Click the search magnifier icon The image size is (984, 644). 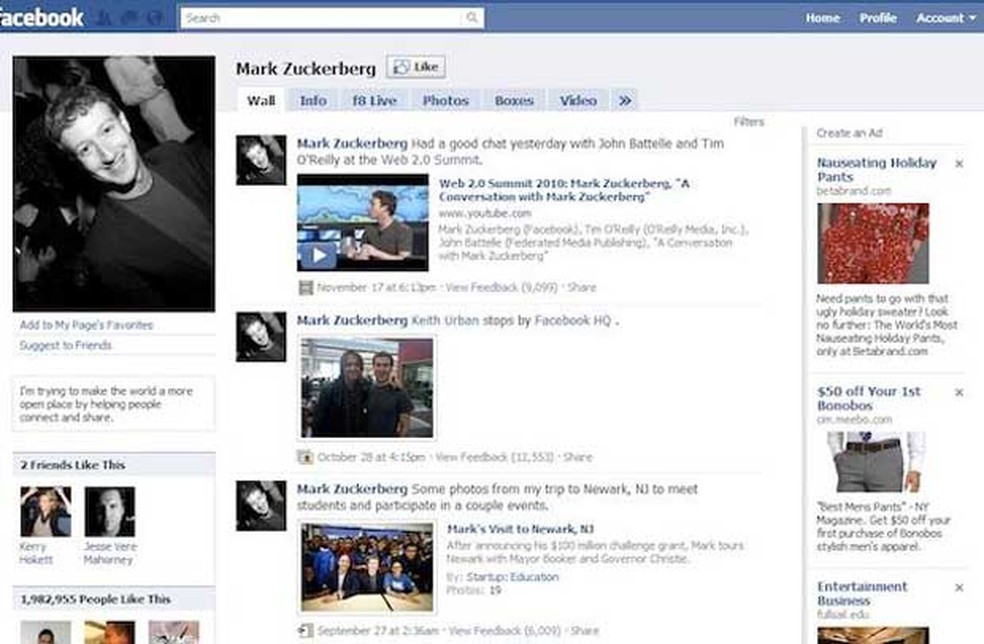pos(472,17)
